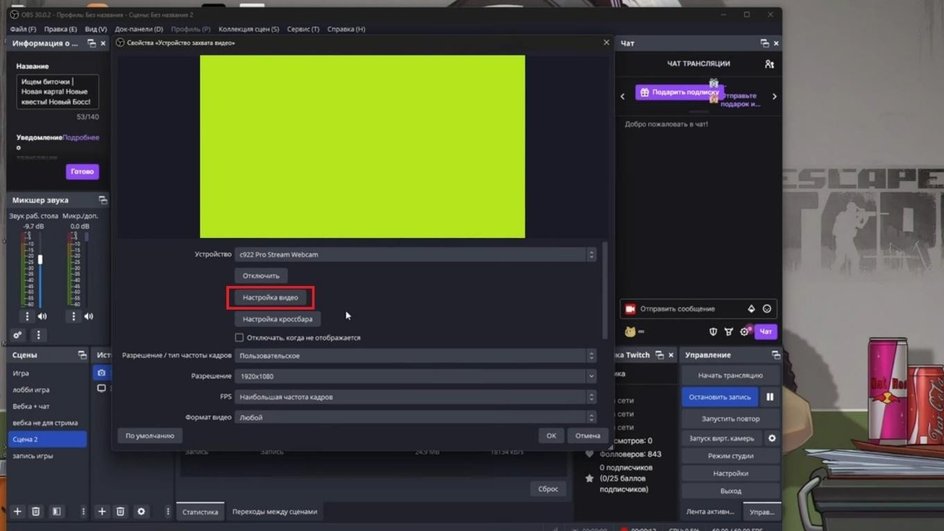Click the stream title text field

click(57, 92)
